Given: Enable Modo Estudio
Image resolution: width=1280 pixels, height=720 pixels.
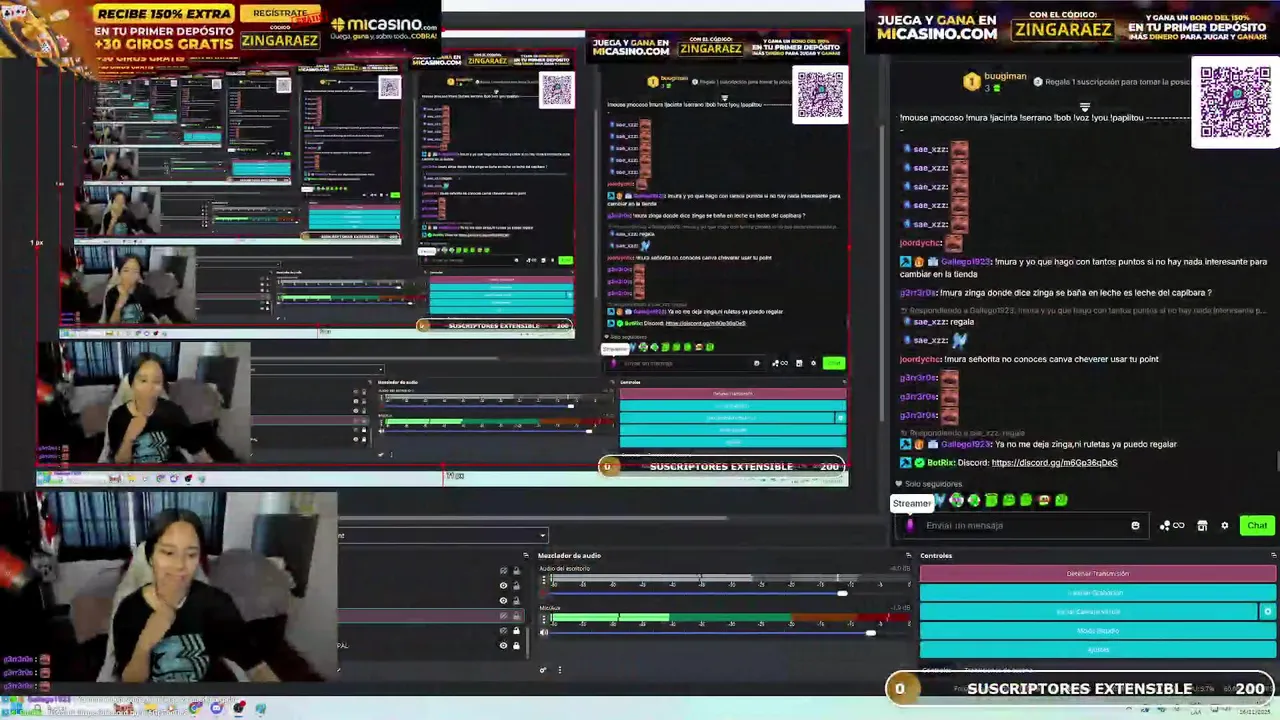Looking at the screenshot, I should pos(1098,630).
